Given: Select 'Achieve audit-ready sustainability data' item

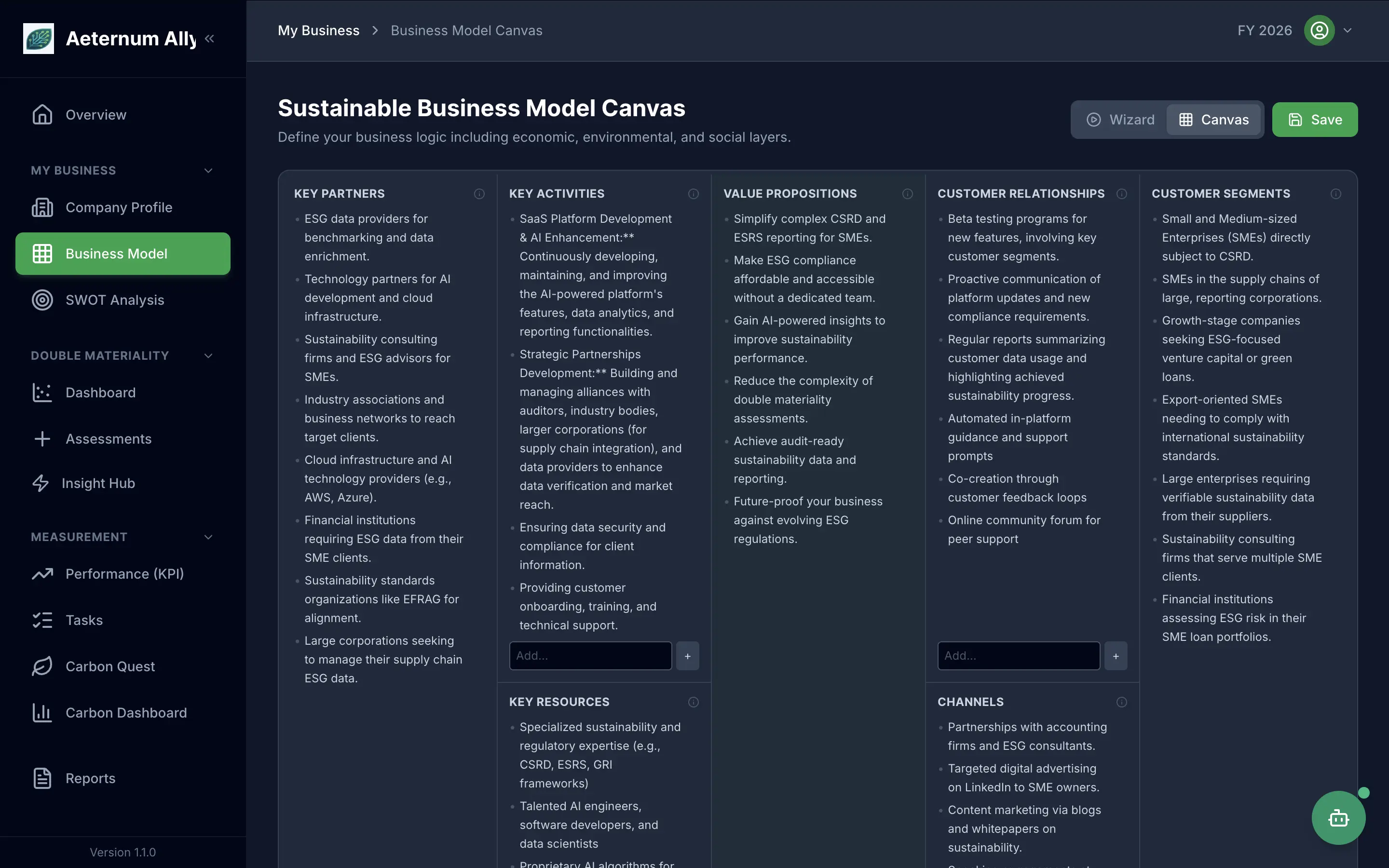Looking at the screenshot, I should click(794, 460).
